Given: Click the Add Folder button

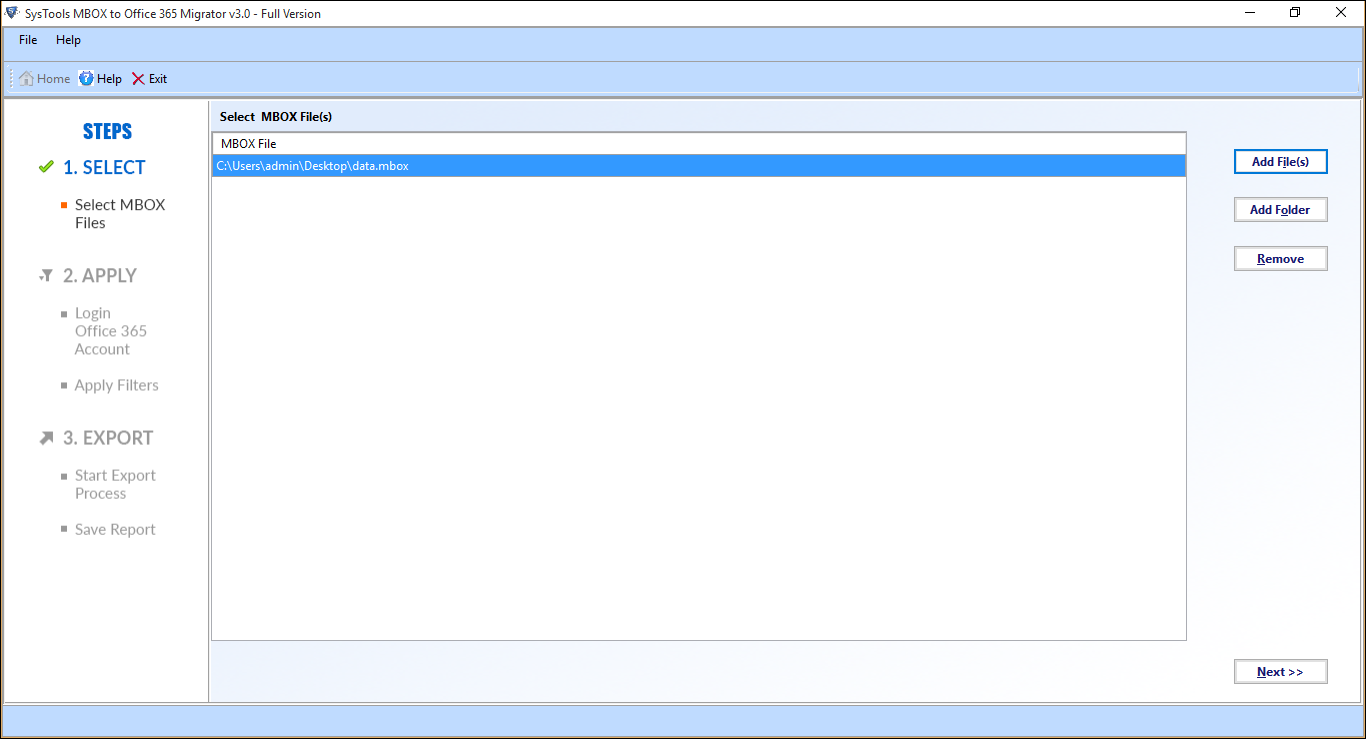Looking at the screenshot, I should coord(1280,210).
